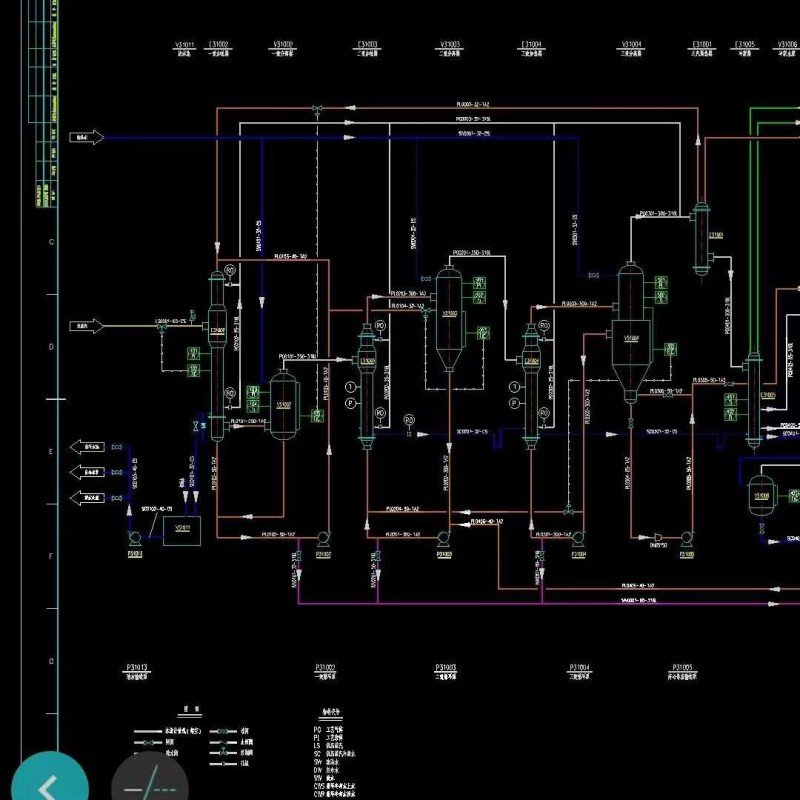Open the gray line-style tool button
The image size is (800, 800).
pos(150,785)
